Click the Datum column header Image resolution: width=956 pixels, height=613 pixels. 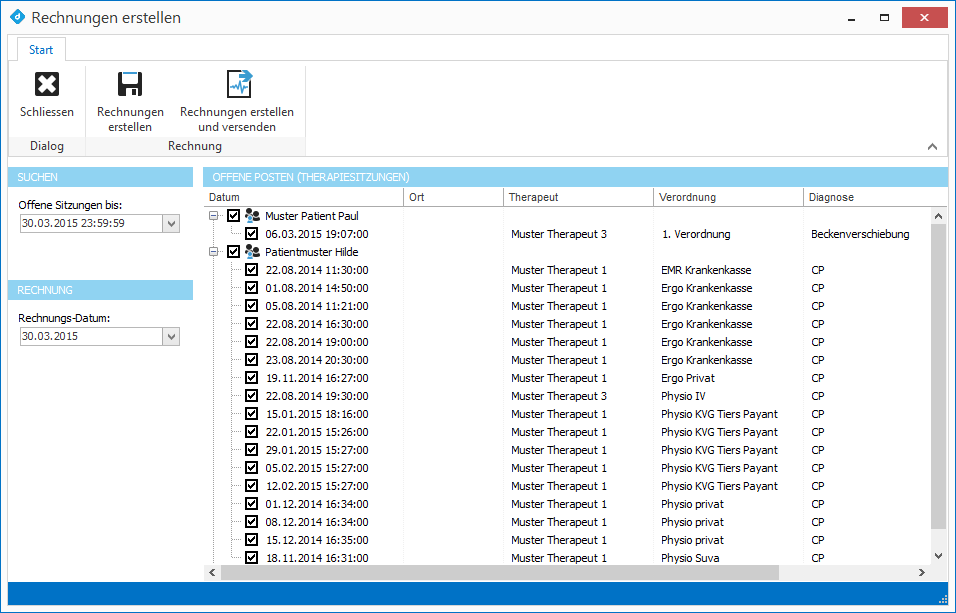[303, 197]
